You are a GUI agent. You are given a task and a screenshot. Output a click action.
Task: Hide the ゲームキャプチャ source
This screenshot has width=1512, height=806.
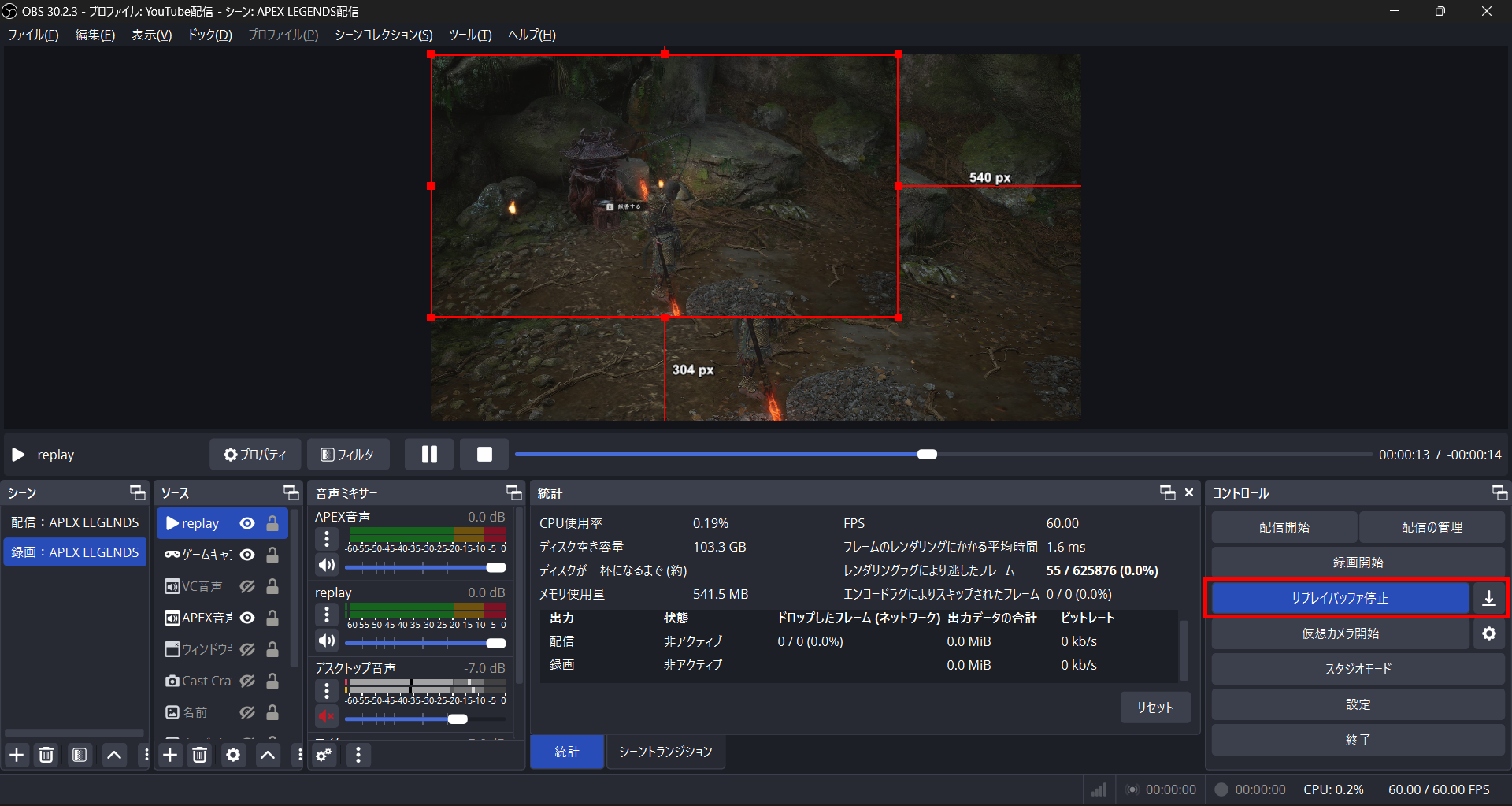click(x=247, y=555)
